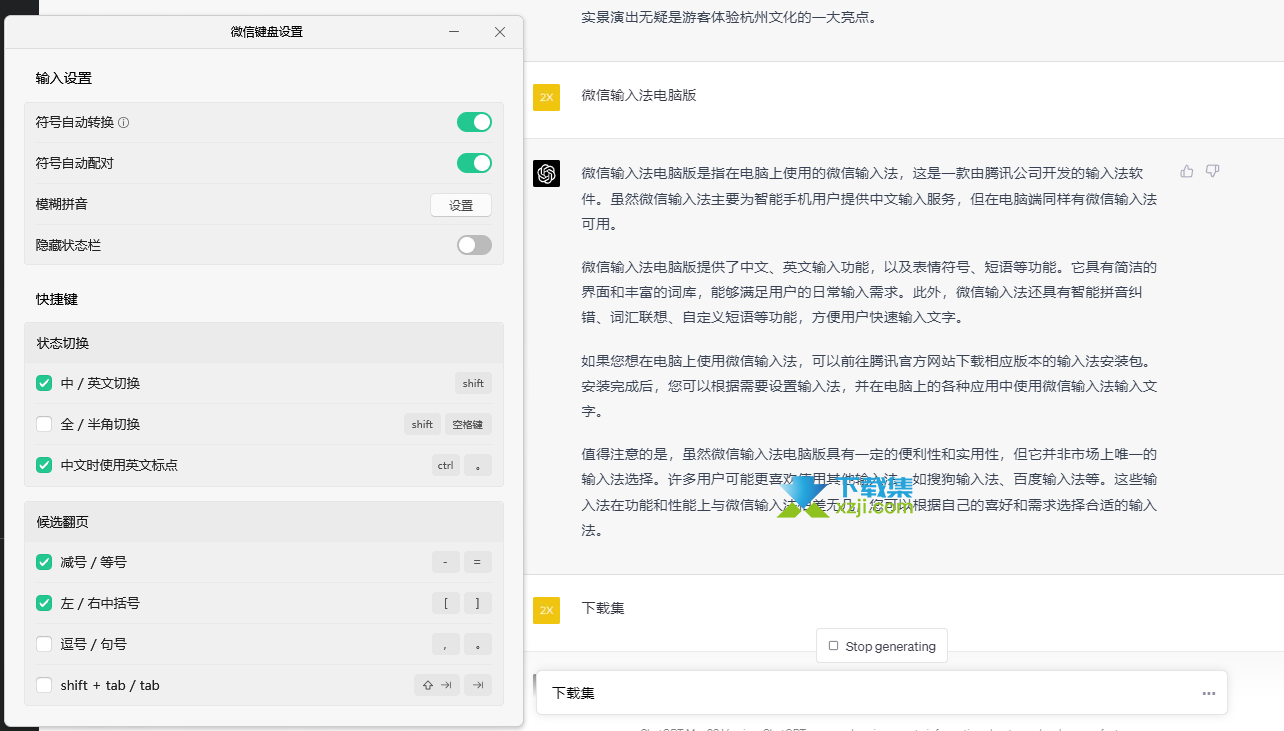Click 下载集 user message in chat
The width and height of the screenshot is (1284, 731).
pos(603,608)
